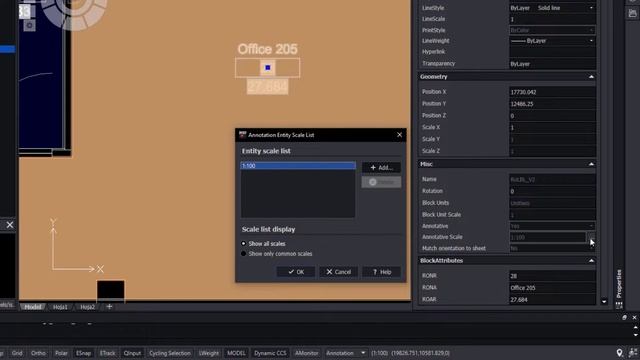Click the rightmost status bar settings icon
Screen dimensions: 640x360
[633, 353]
